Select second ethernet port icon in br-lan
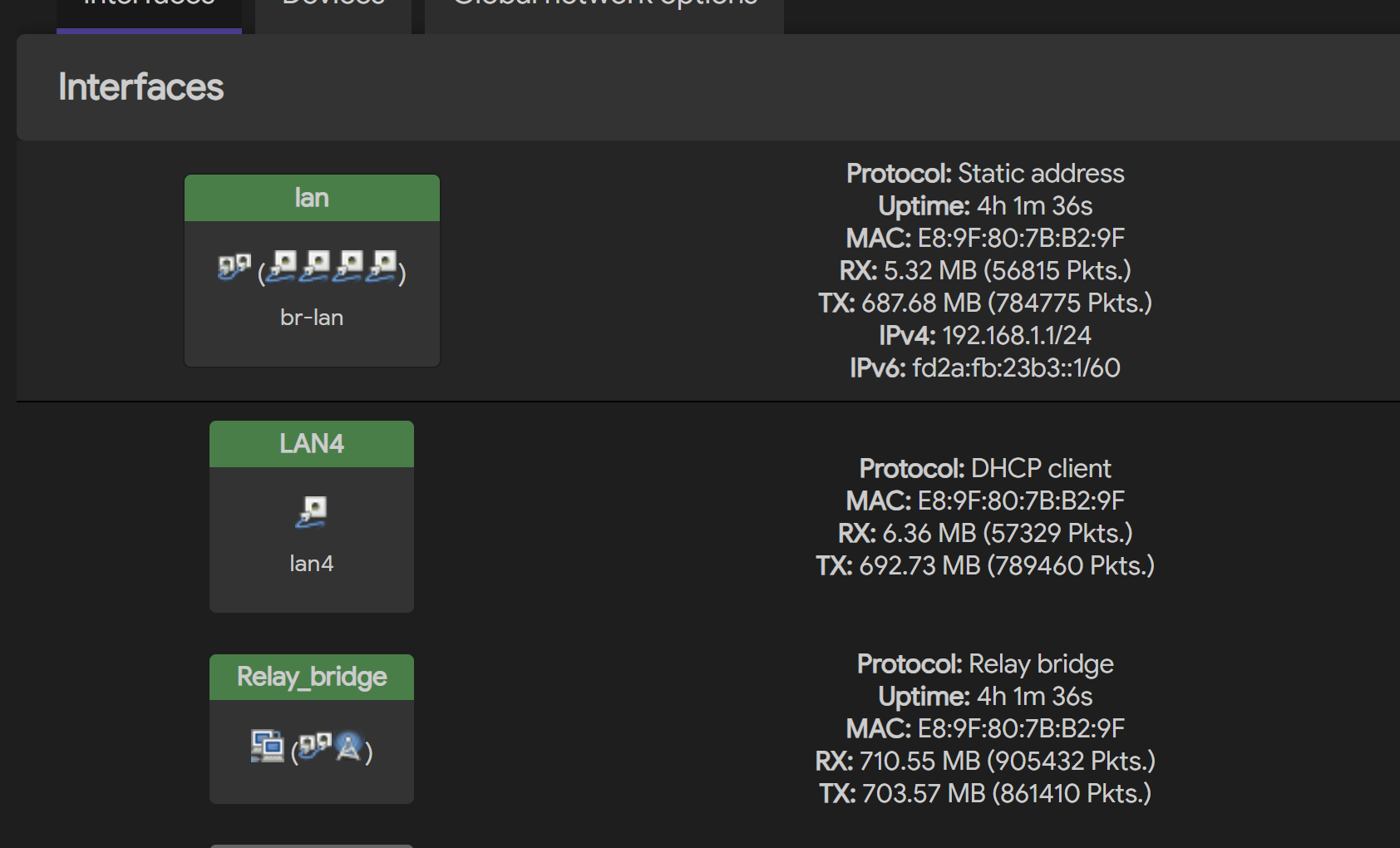Viewport: 1400px width, 848px height. (315, 267)
